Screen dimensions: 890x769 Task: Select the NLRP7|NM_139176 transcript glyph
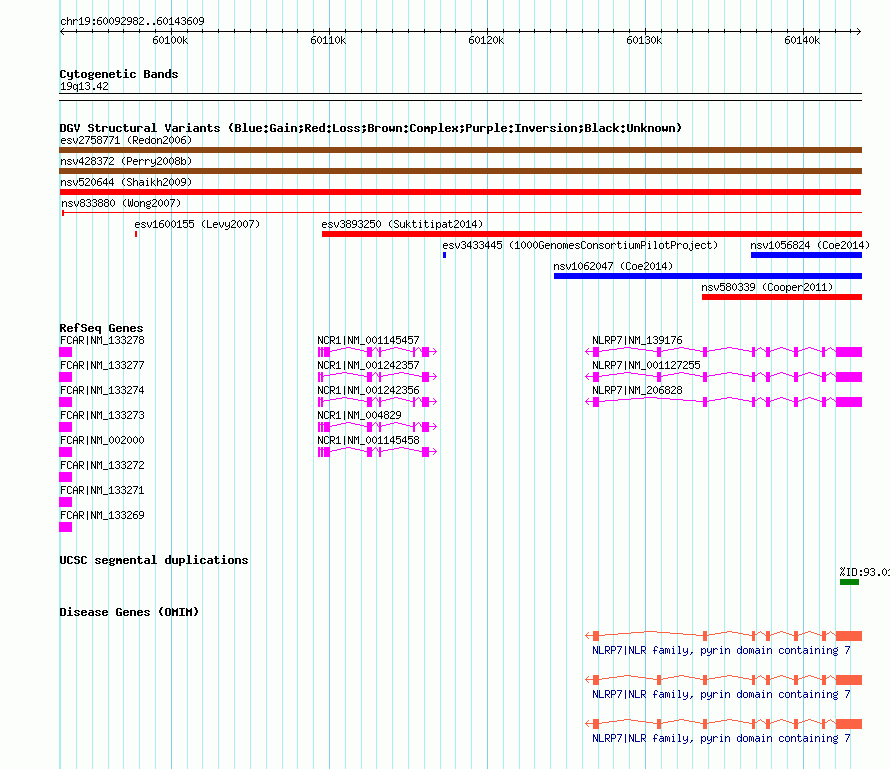tap(724, 352)
